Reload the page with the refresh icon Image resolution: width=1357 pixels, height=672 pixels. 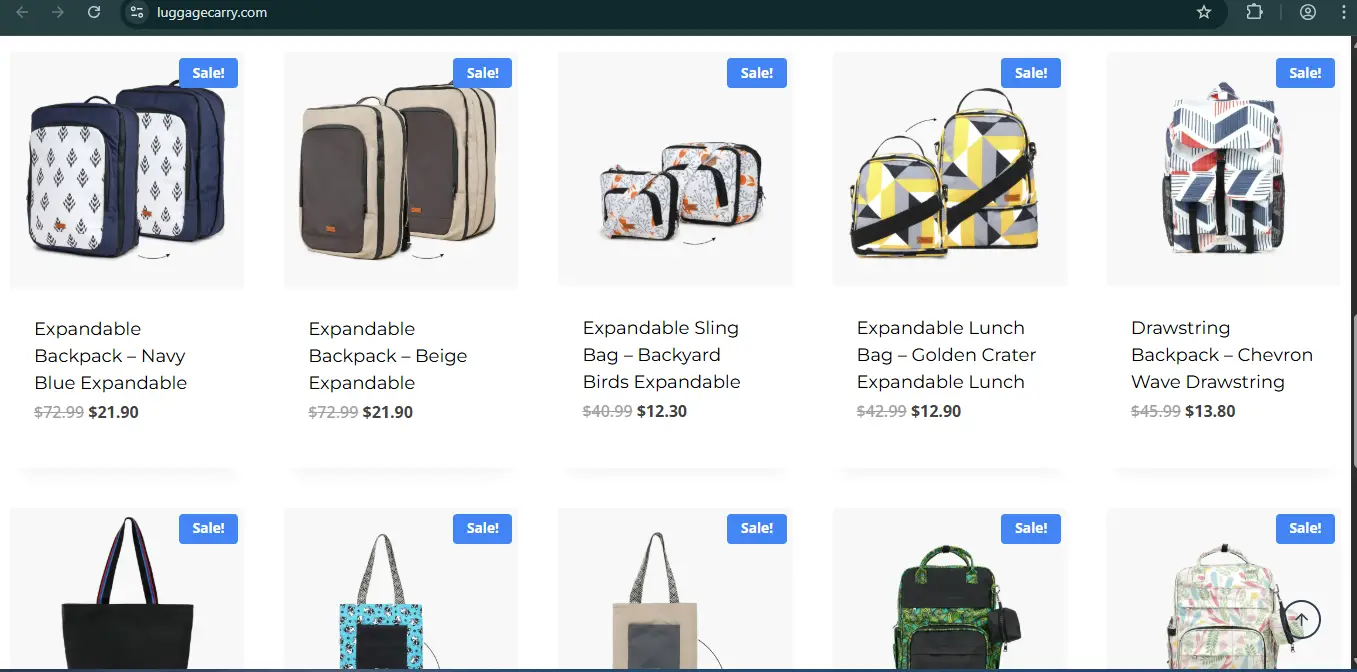[93, 12]
